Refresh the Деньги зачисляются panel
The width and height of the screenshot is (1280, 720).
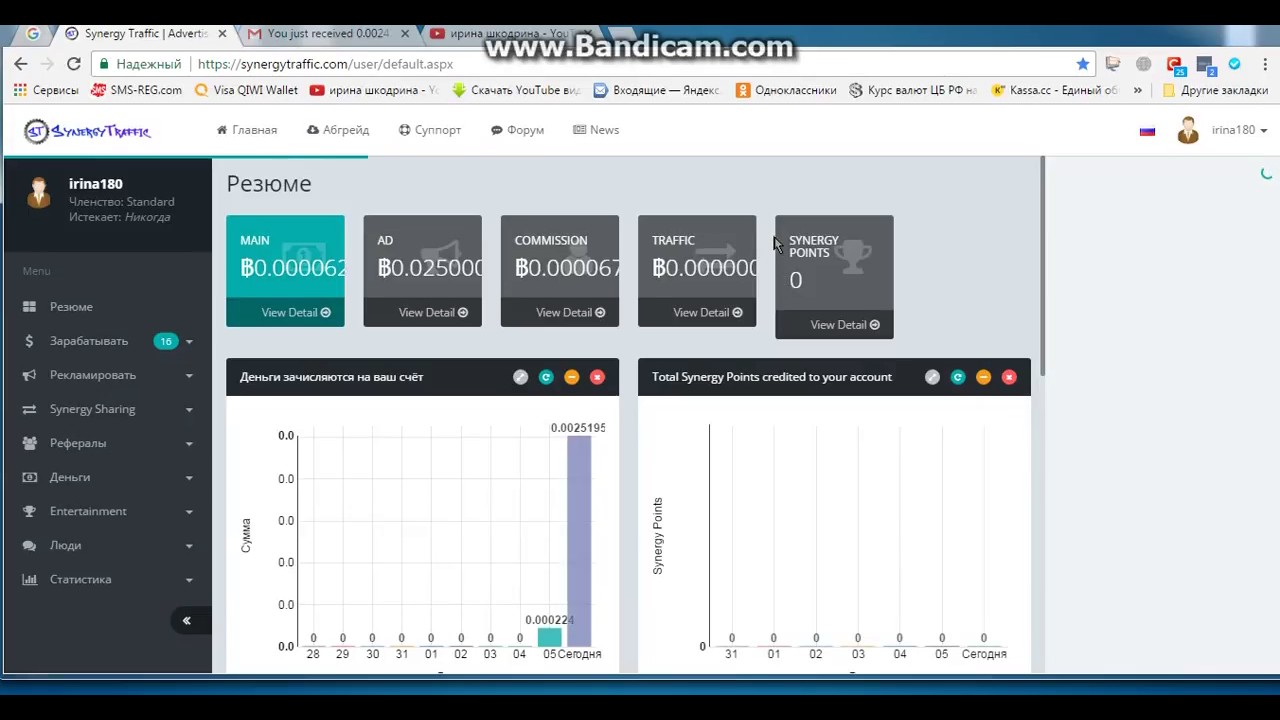coord(546,377)
